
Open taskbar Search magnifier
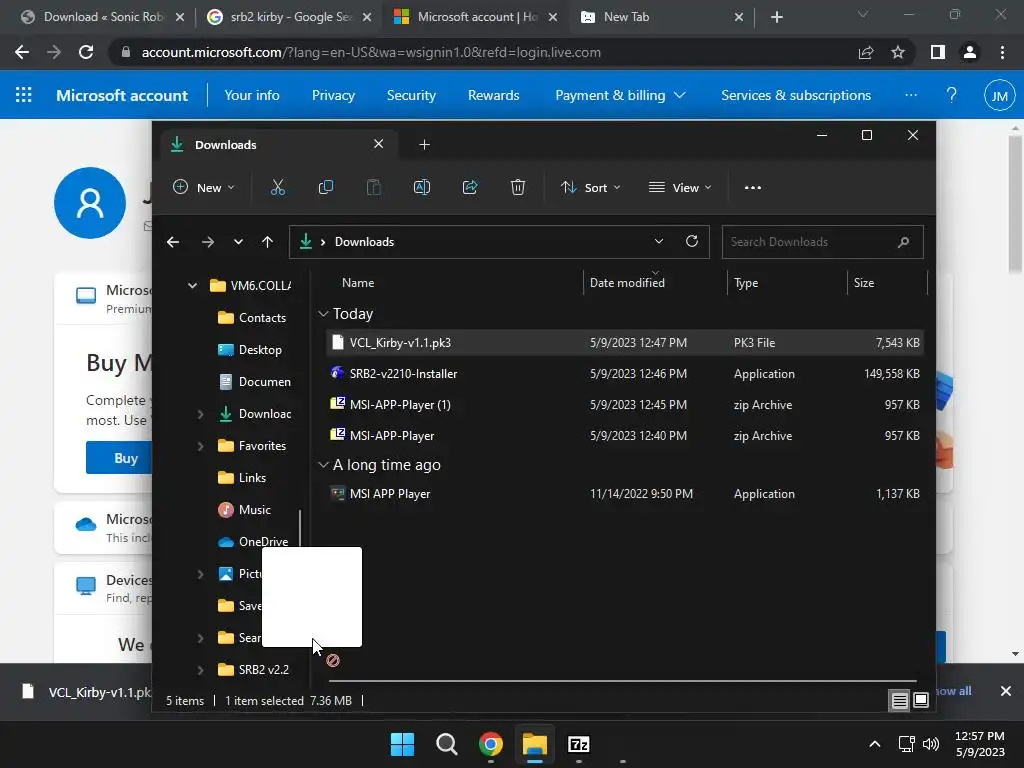[x=447, y=744]
